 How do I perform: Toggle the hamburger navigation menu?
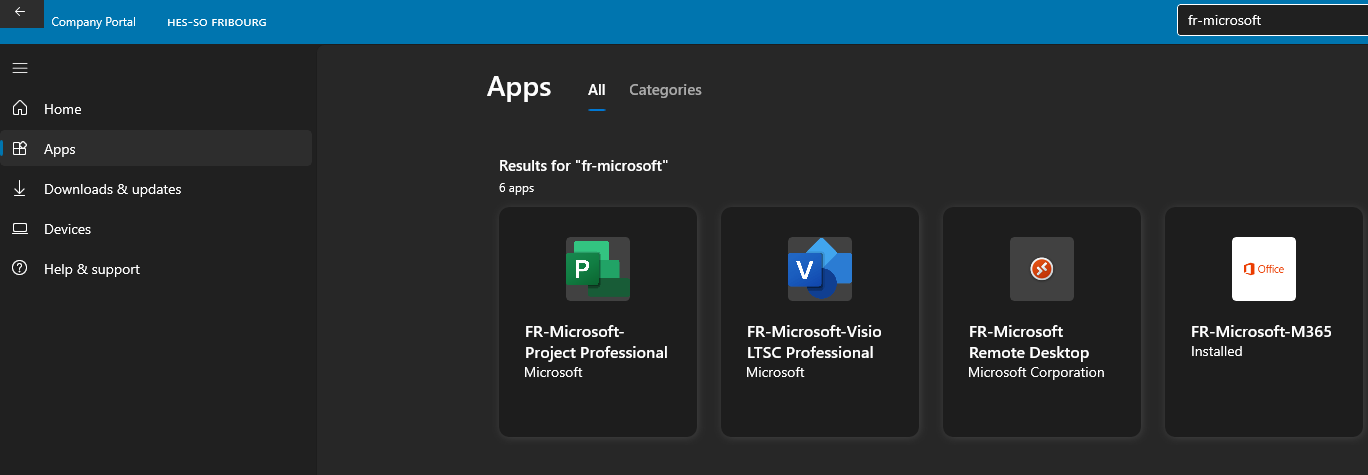point(20,68)
